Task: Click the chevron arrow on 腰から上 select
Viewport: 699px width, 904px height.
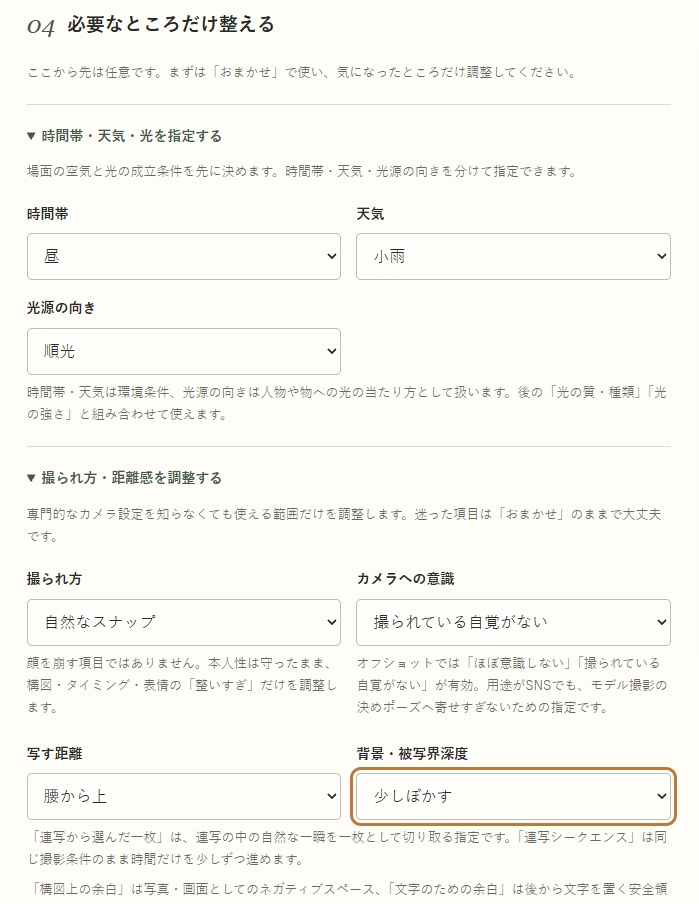Action: pyautogui.click(x=332, y=796)
